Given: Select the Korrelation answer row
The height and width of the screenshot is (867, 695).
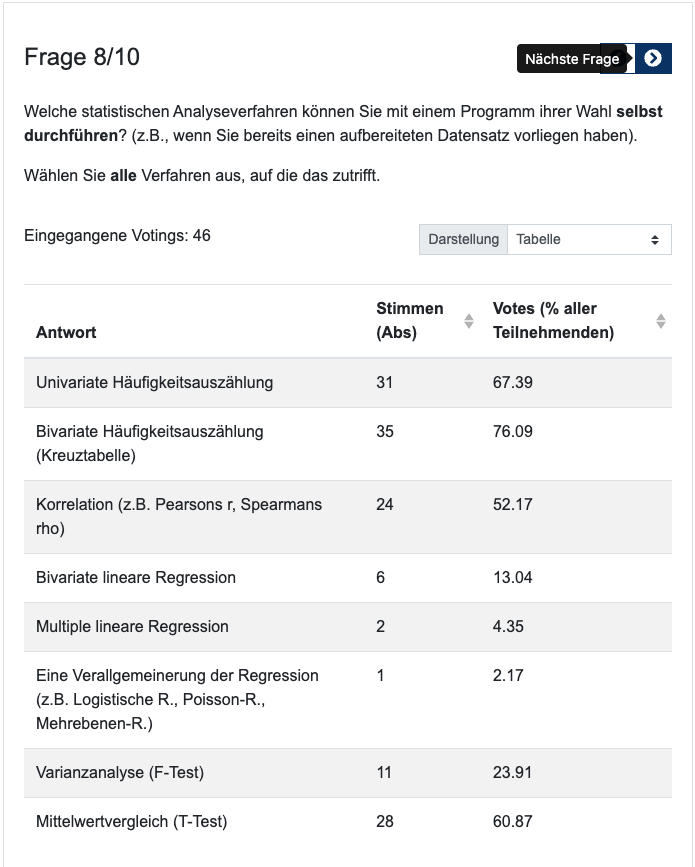Looking at the screenshot, I should (x=178, y=516).
